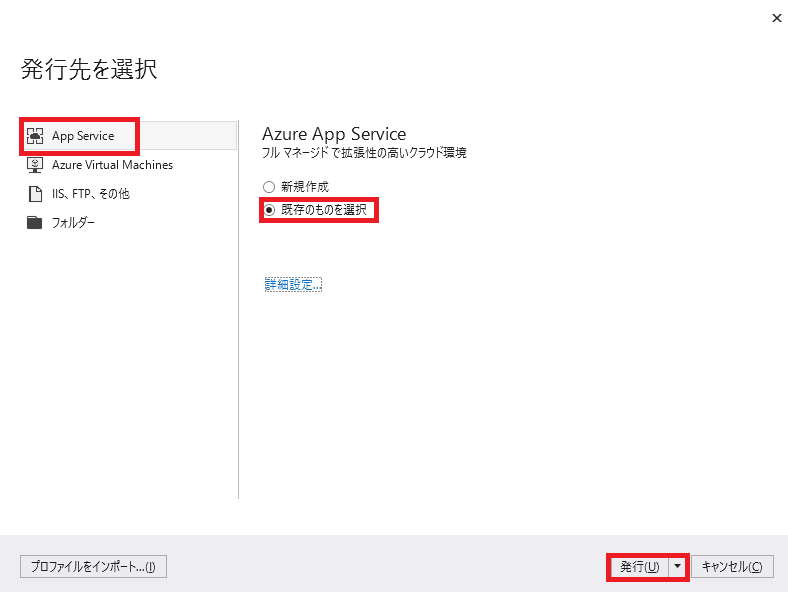Open the dropdown arrow beside 発行
Viewport: 788px width, 592px height.
pyautogui.click(x=677, y=567)
